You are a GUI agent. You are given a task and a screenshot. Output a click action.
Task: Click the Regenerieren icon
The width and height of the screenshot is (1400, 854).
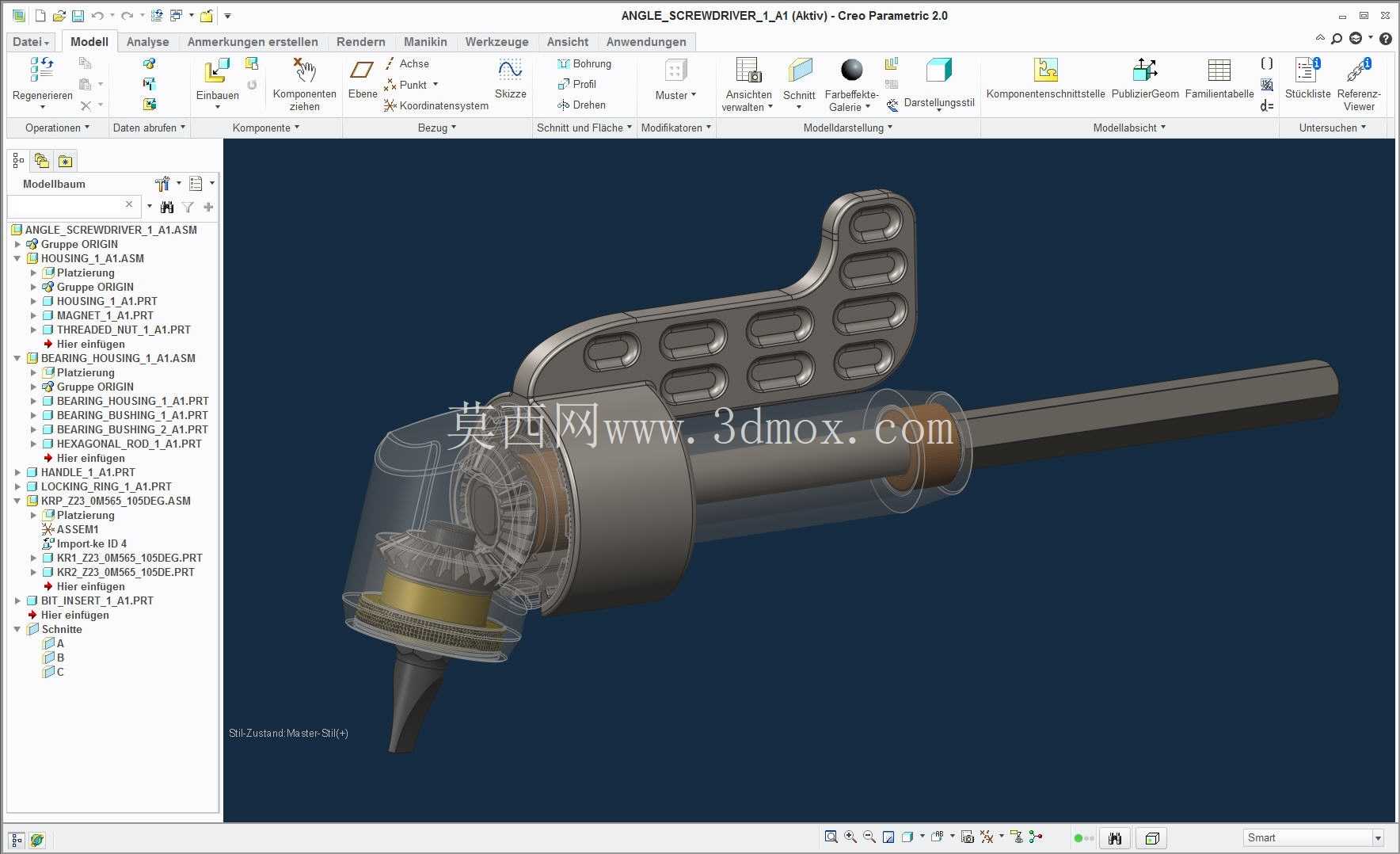click(x=42, y=70)
